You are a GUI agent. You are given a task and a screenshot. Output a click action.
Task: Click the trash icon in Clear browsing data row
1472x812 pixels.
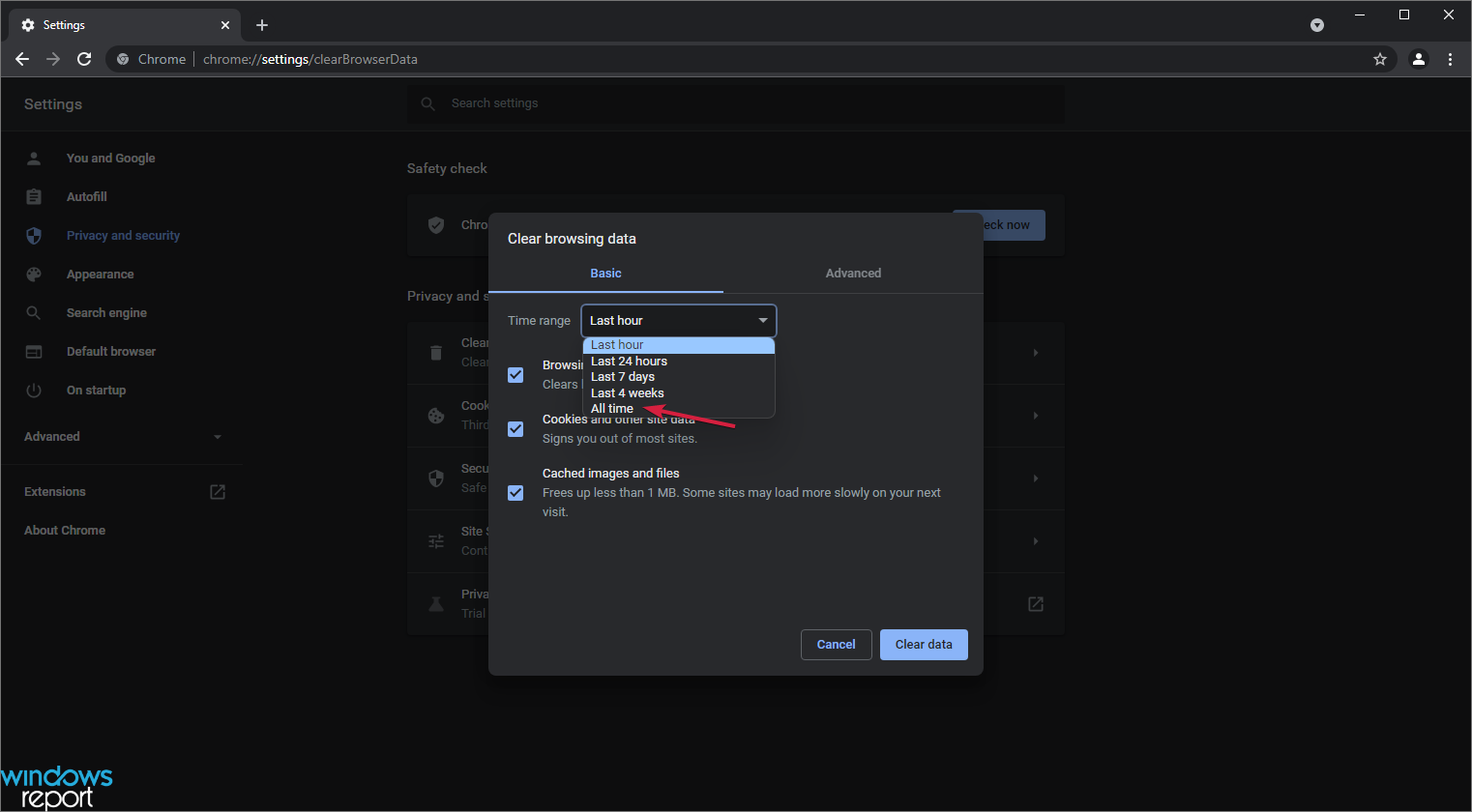(x=436, y=353)
